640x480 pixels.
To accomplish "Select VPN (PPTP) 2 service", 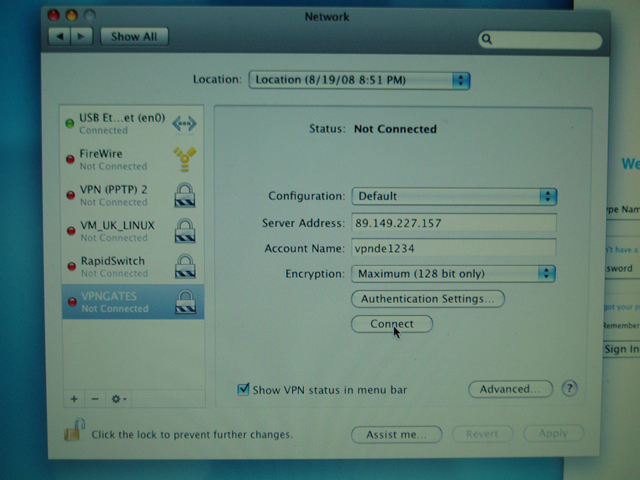I will (x=133, y=195).
